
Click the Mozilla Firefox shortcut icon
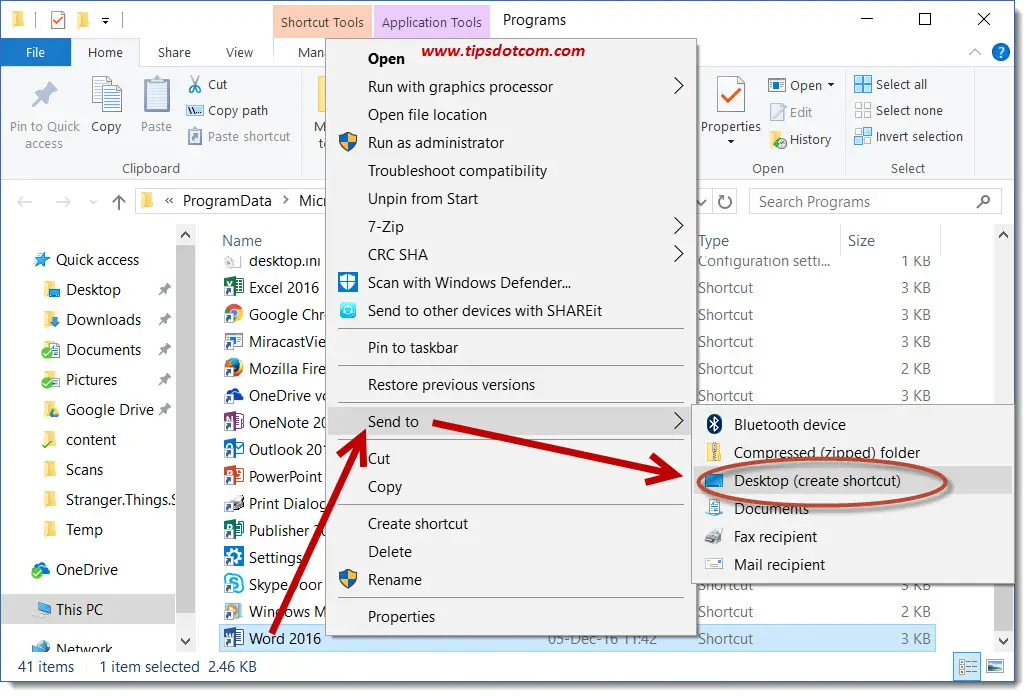tap(233, 368)
